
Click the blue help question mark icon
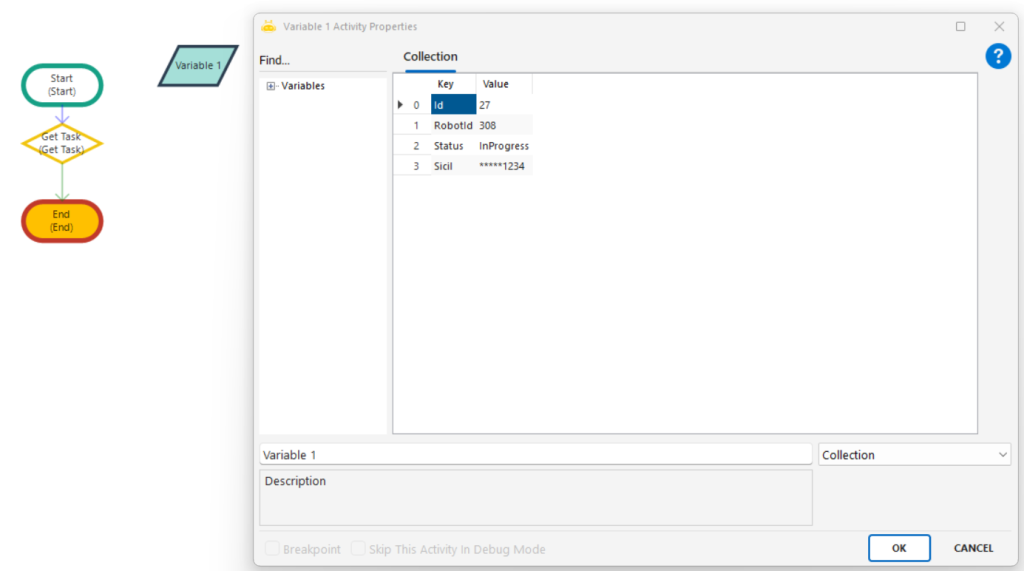998,57
